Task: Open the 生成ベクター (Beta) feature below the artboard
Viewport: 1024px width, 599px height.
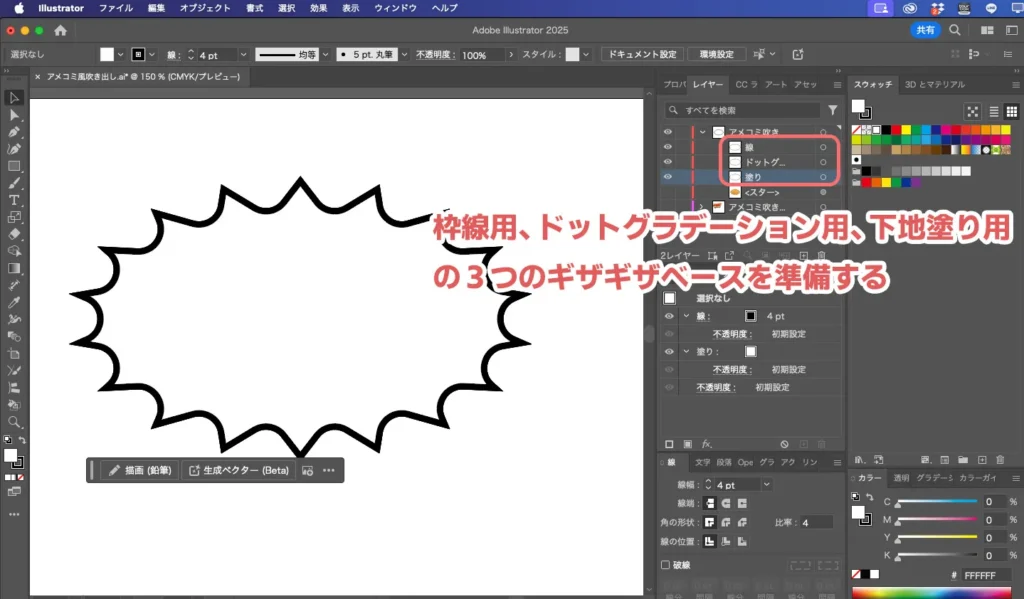Action: coord(247,470)
